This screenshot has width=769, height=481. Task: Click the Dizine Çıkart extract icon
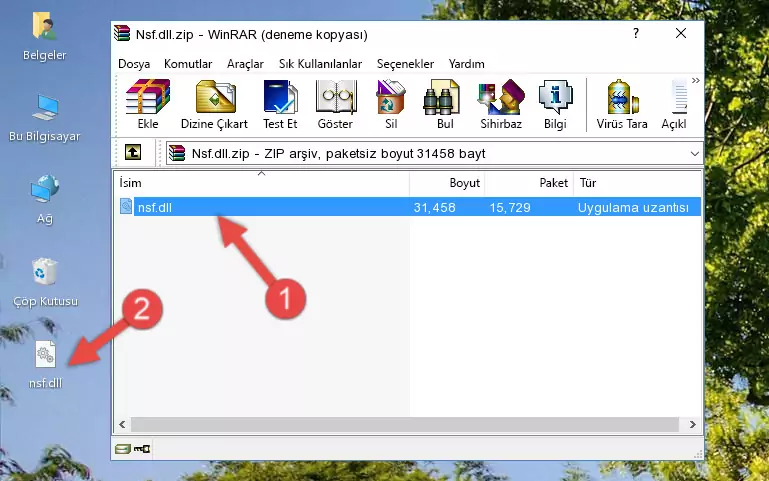pyautogui.click(x=215, y=97)
